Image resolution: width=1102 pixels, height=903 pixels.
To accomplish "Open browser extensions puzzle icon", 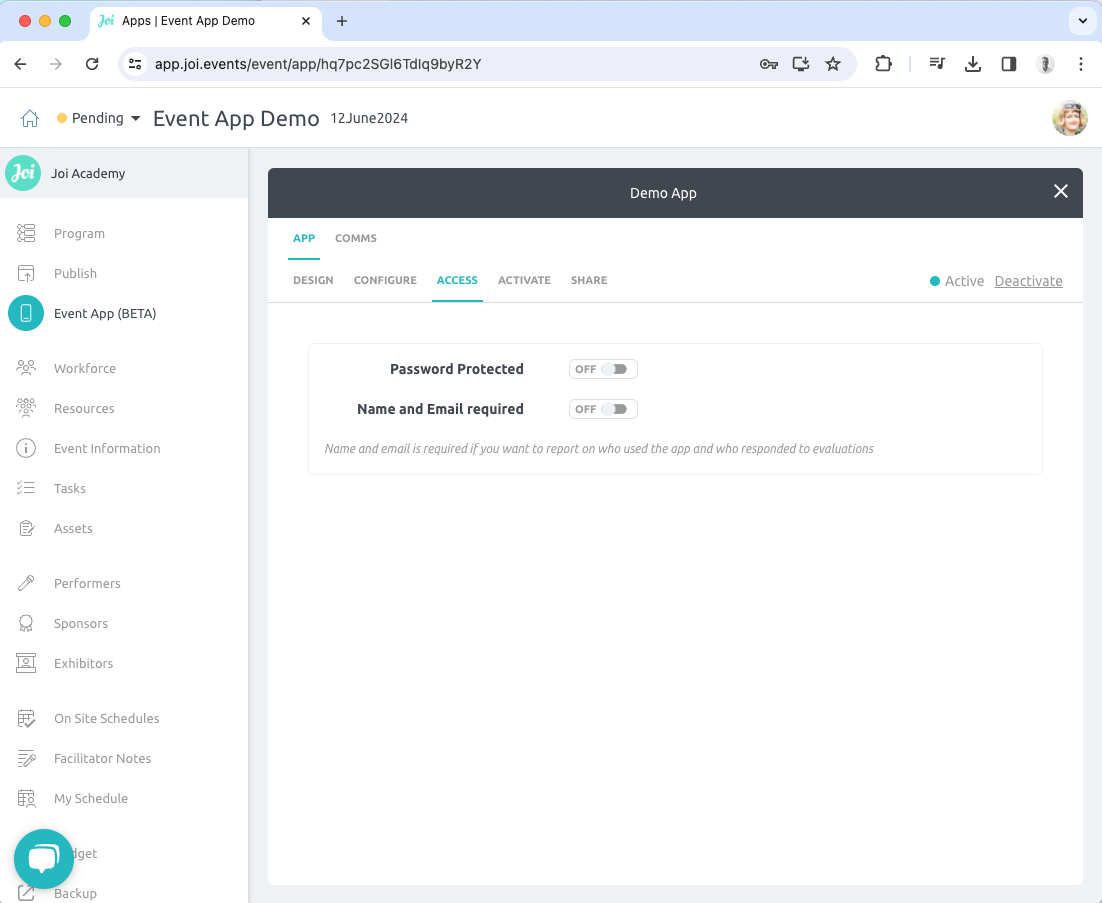I will click(883, 64).
